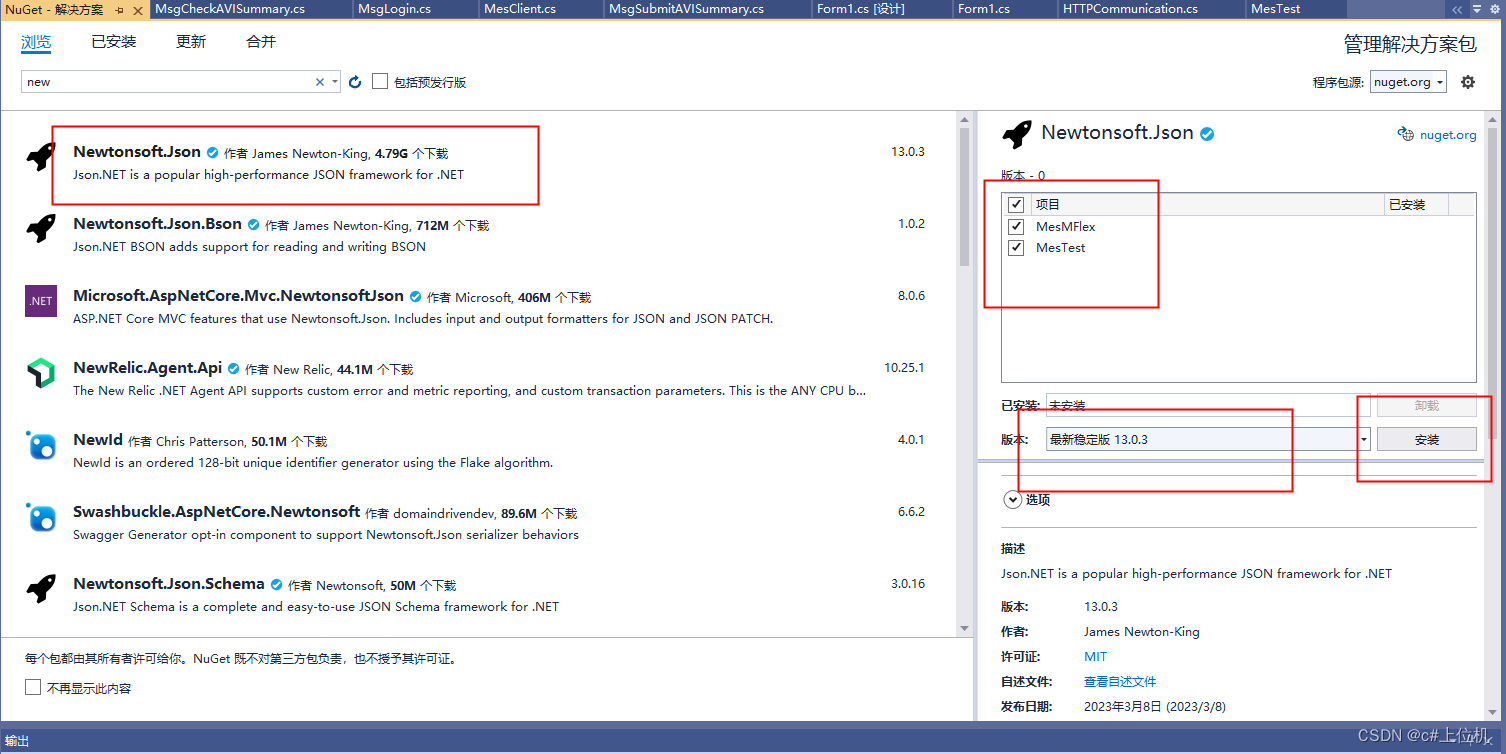Open the 输出 (Output) panel tab
This screenshot has height=754, width=1506.
[17, 741]
